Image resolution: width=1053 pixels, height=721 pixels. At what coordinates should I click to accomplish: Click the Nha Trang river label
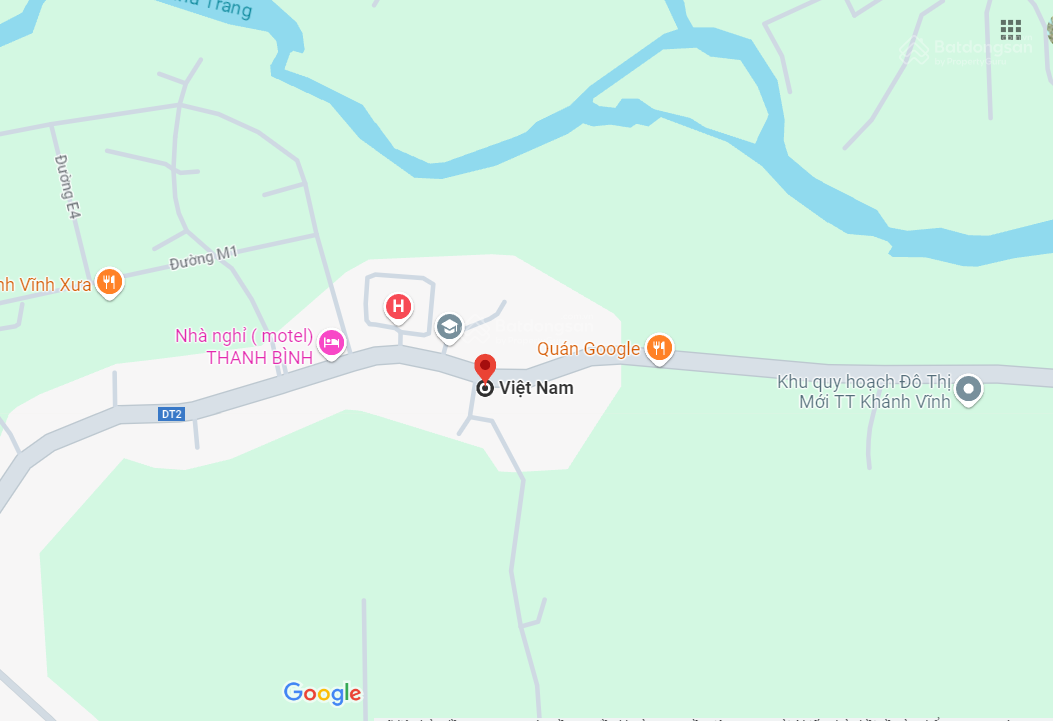point(216,7)
